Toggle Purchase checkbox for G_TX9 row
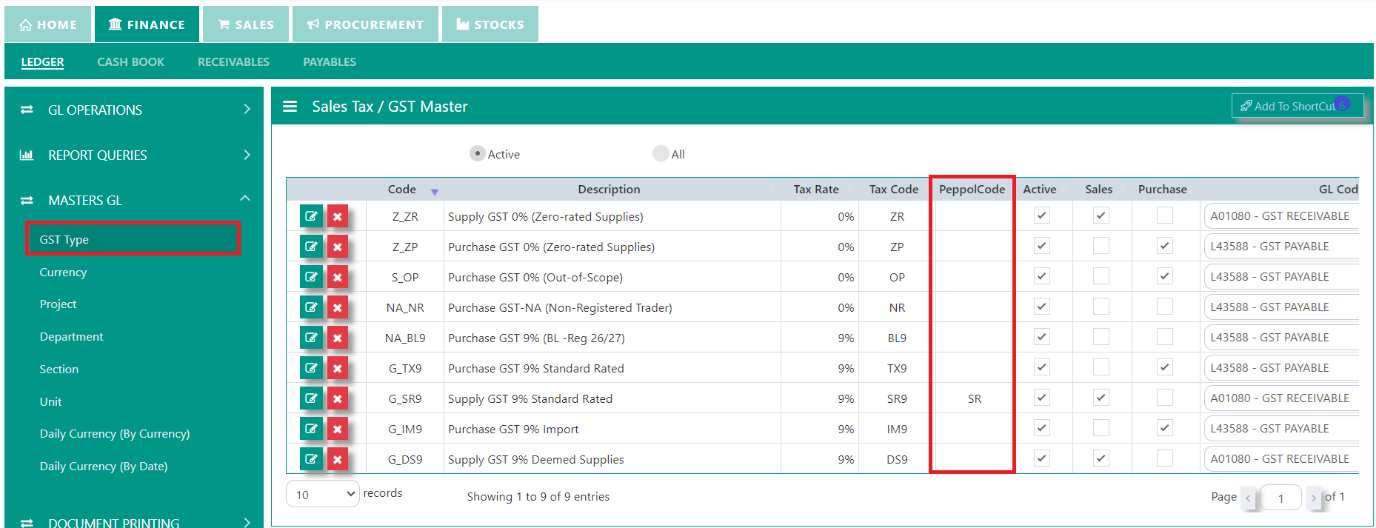Viewport: 1376px width, 528px height. point(1164,368)
